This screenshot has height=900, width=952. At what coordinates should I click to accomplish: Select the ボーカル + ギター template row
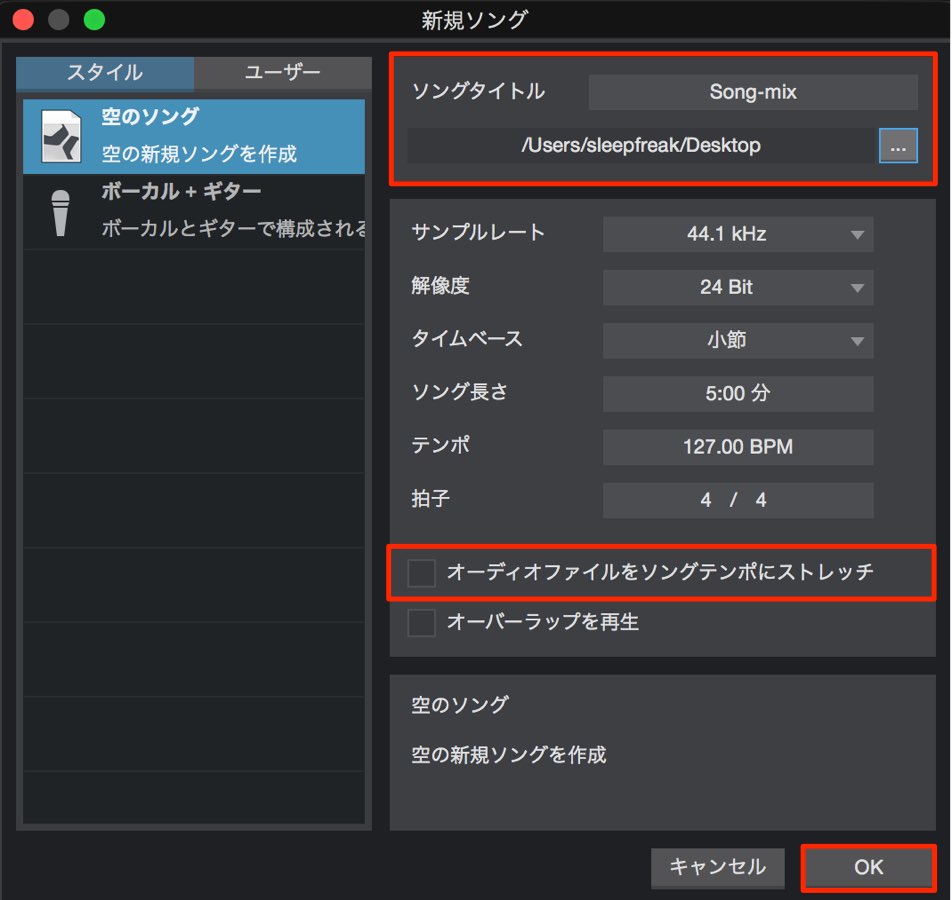[x=194, y=211]
